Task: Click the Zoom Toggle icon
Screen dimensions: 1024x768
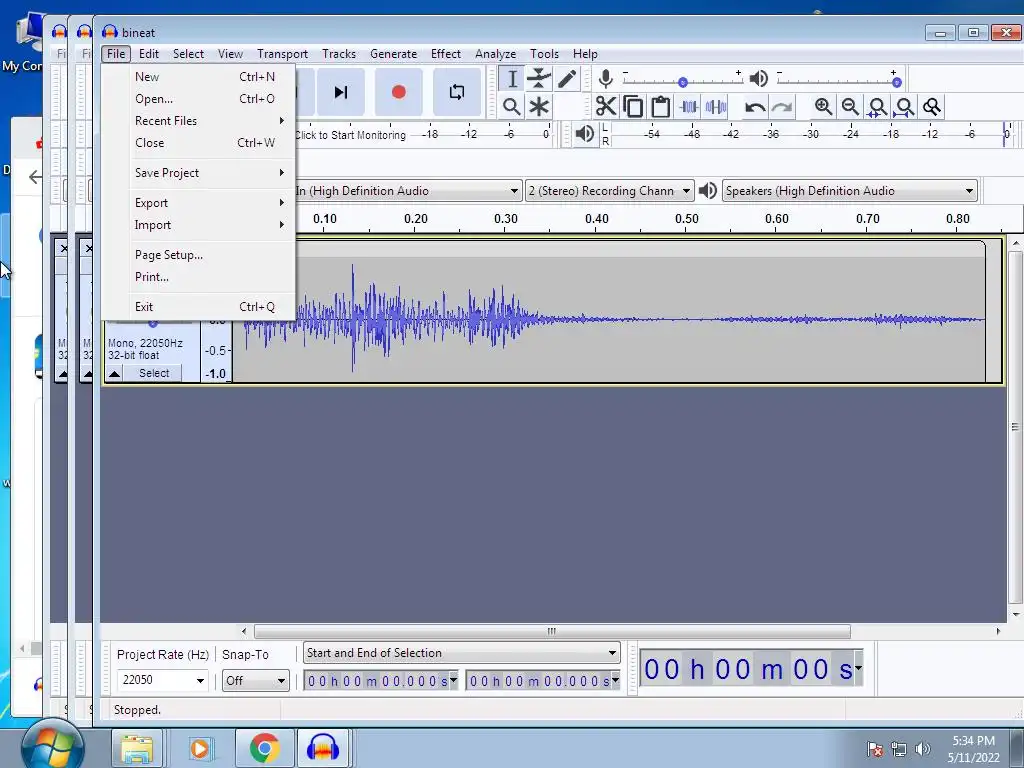Action: click(932, 106)
